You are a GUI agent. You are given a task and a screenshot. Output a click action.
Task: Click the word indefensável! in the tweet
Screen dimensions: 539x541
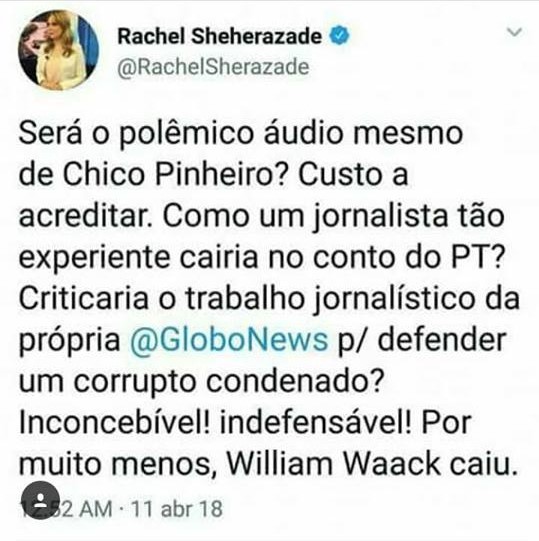pyautogui.click(x=315, y=423)
